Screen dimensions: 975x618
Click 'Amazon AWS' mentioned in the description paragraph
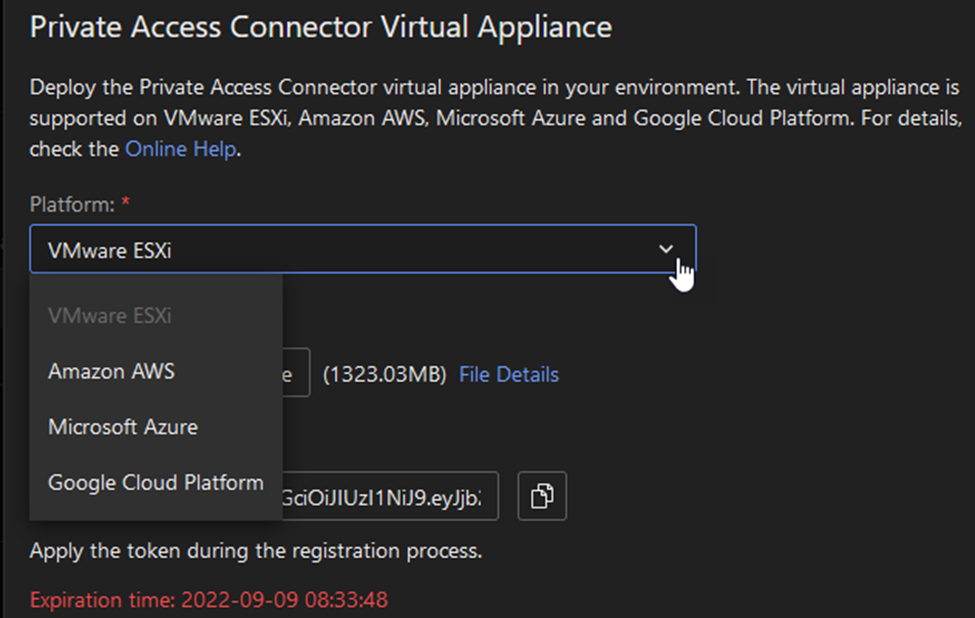tap(363, 118)
